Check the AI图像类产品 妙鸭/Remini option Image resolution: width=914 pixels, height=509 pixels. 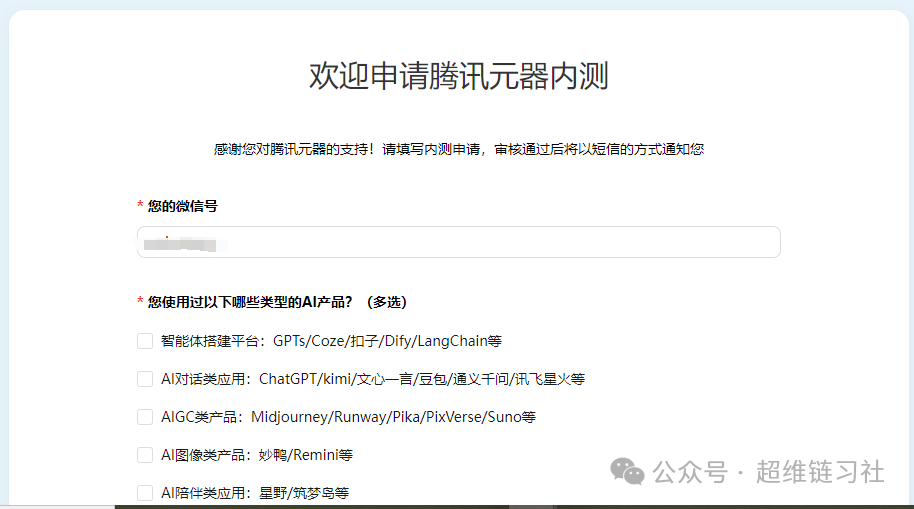pyautogui.click(x=145, y=455)
